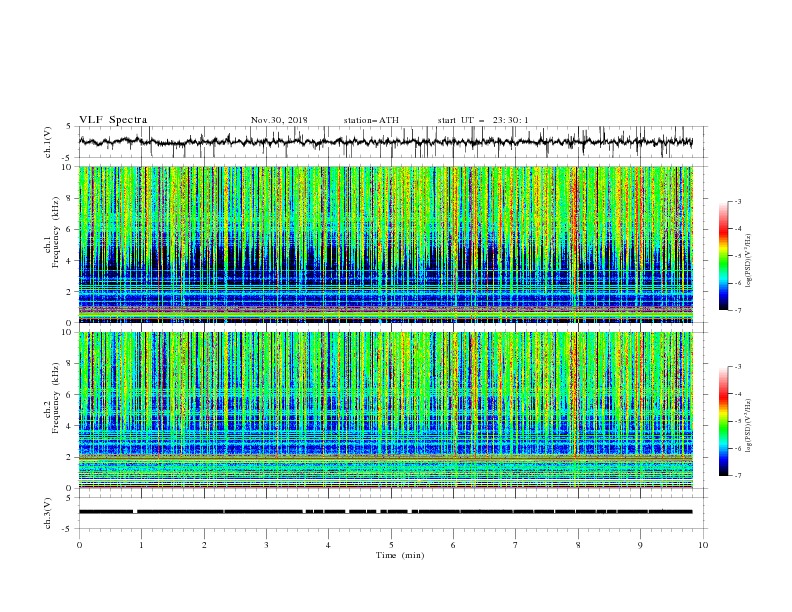
Task: Click the ch.2 spectrogram color scale bar
Action: click(724, 421)
